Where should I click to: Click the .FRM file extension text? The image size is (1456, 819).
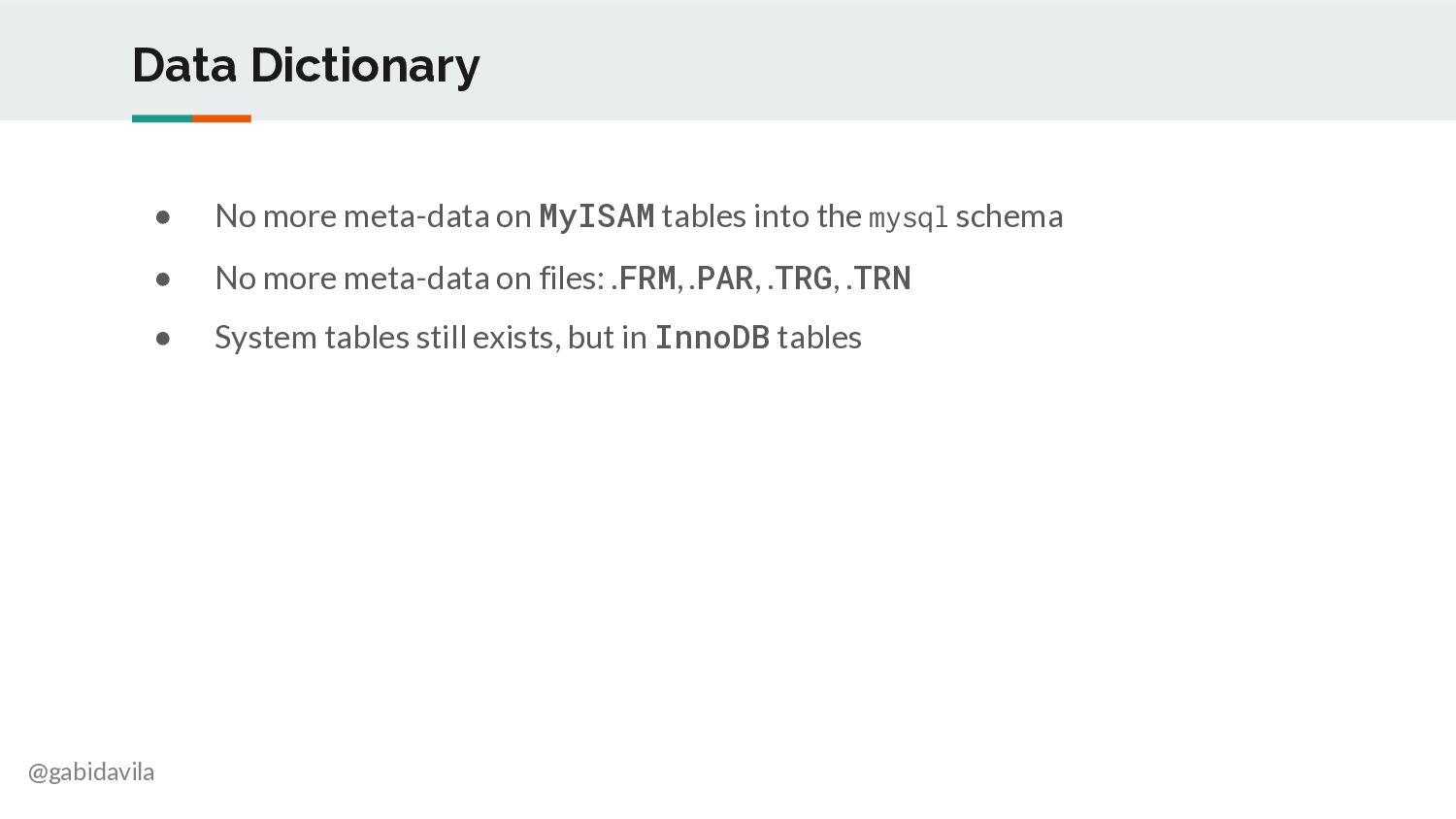(644, 278)
